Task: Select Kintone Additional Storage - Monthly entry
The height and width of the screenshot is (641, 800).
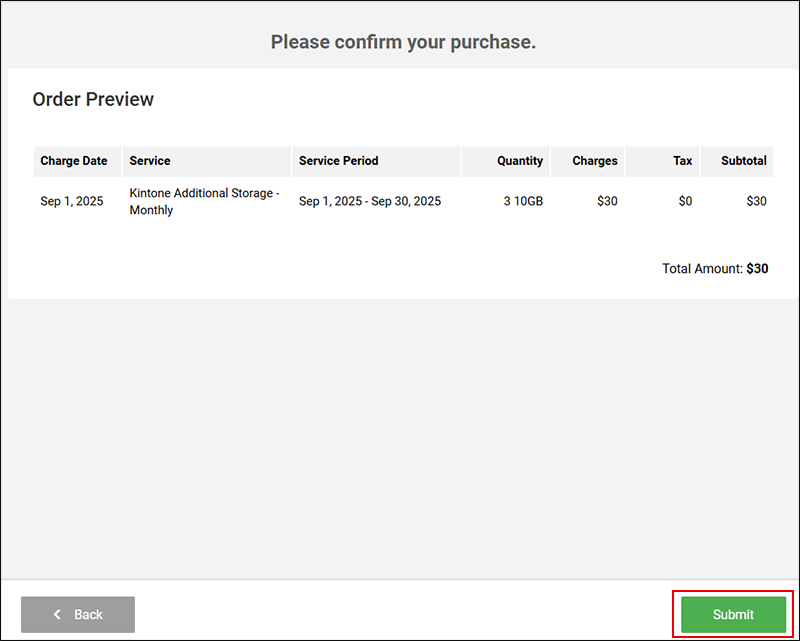Action: tap(204, 201)
